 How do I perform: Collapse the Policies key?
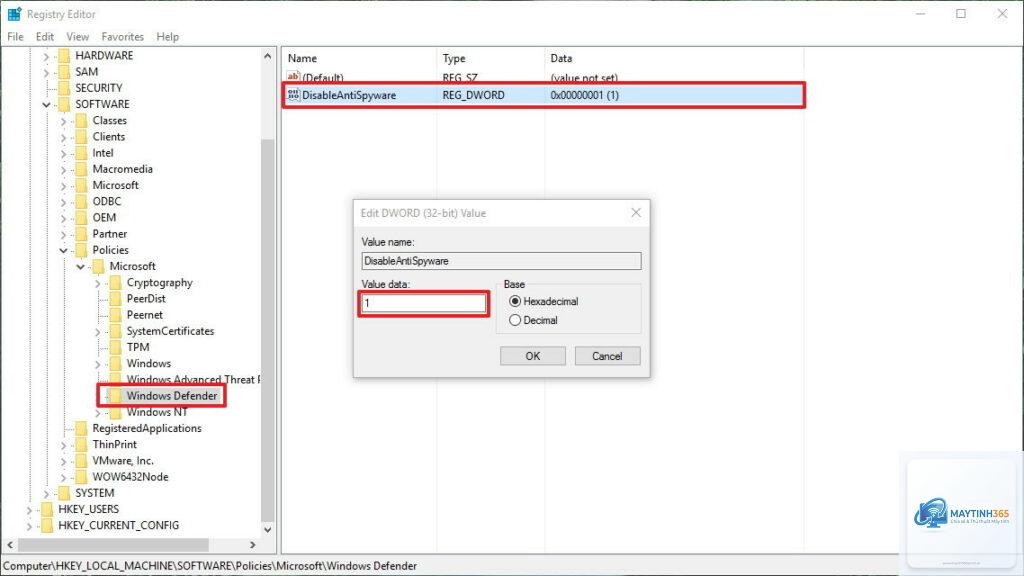pos(63,250)
